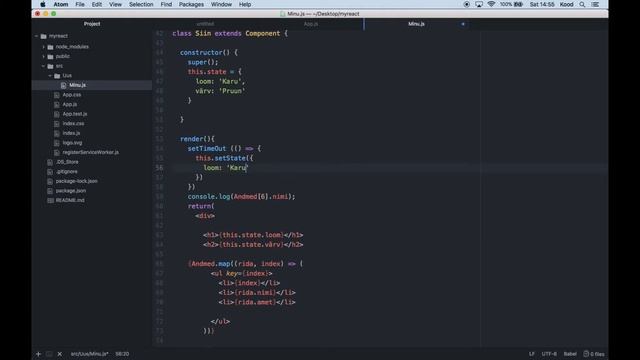Open the Help menu
The width and height of the screenshot is (640, 360).
coord(245,4)
